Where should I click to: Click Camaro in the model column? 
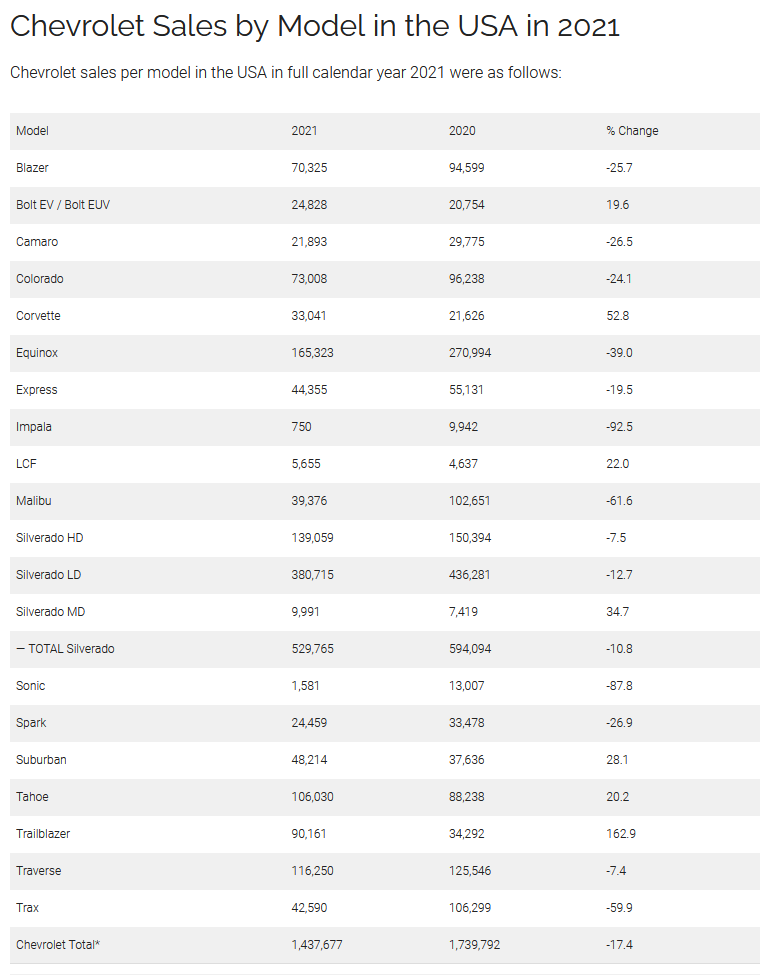click(x=37, y=242)
